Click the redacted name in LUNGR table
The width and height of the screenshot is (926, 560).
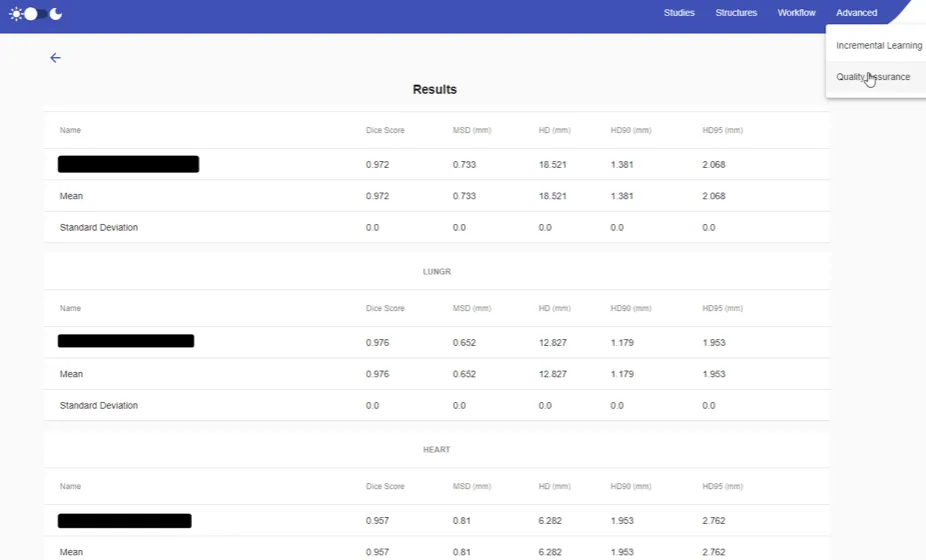[126, 341]
